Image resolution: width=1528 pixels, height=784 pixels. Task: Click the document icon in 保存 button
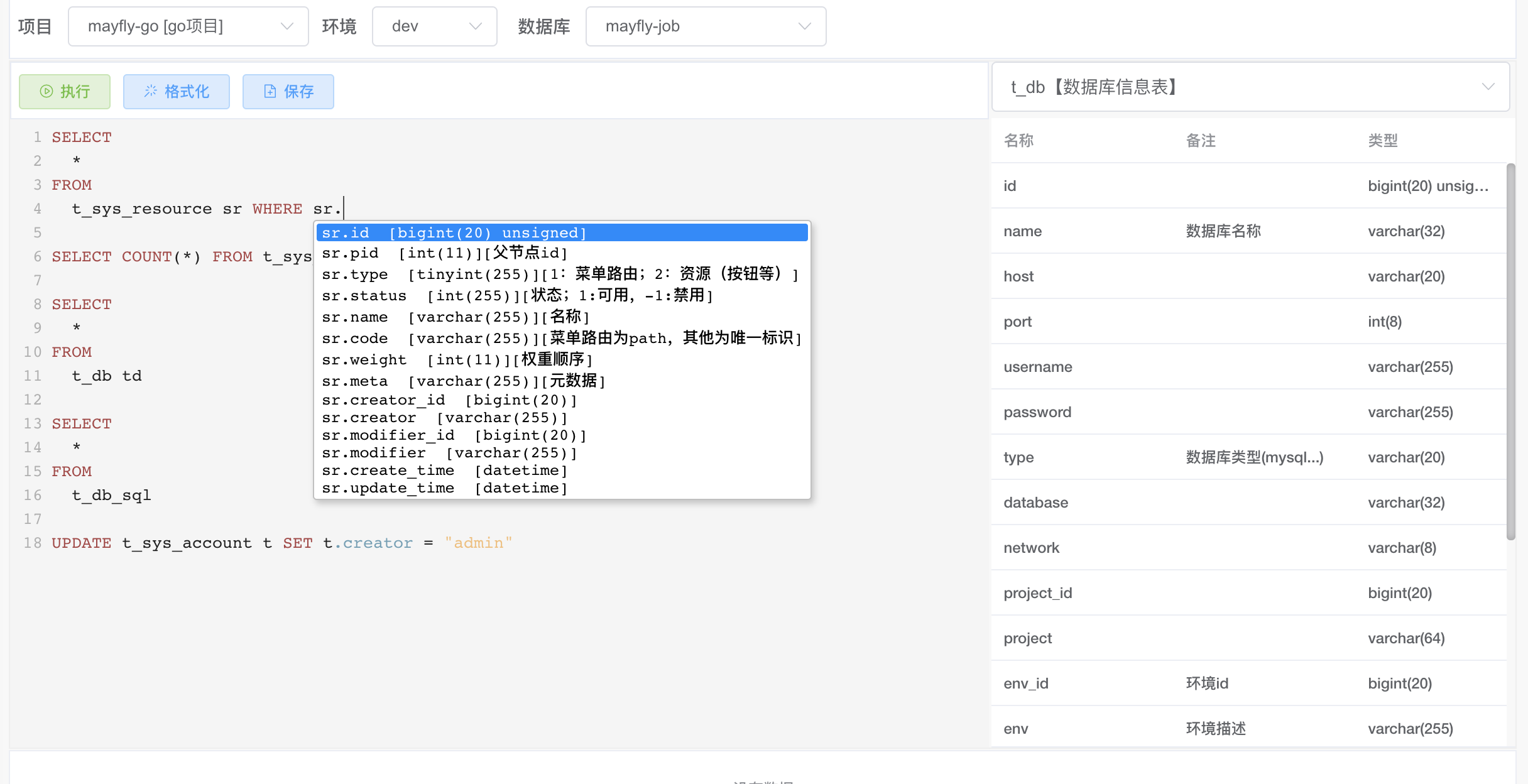(270, 92)
